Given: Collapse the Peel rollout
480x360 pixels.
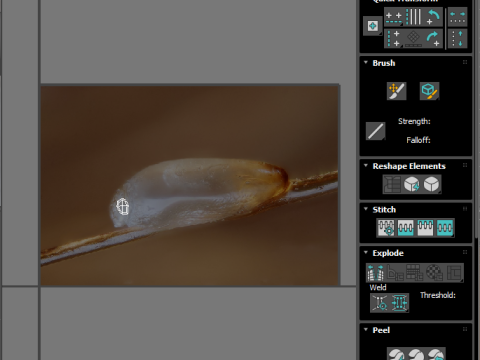Looking at the screenshot, I should [366, 330].
